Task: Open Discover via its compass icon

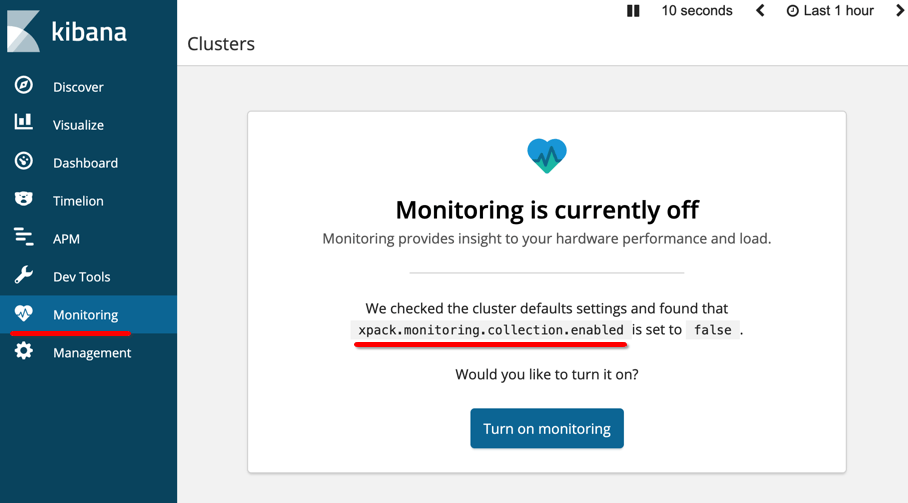Action: pyautogui.click(x=24, y=85)
